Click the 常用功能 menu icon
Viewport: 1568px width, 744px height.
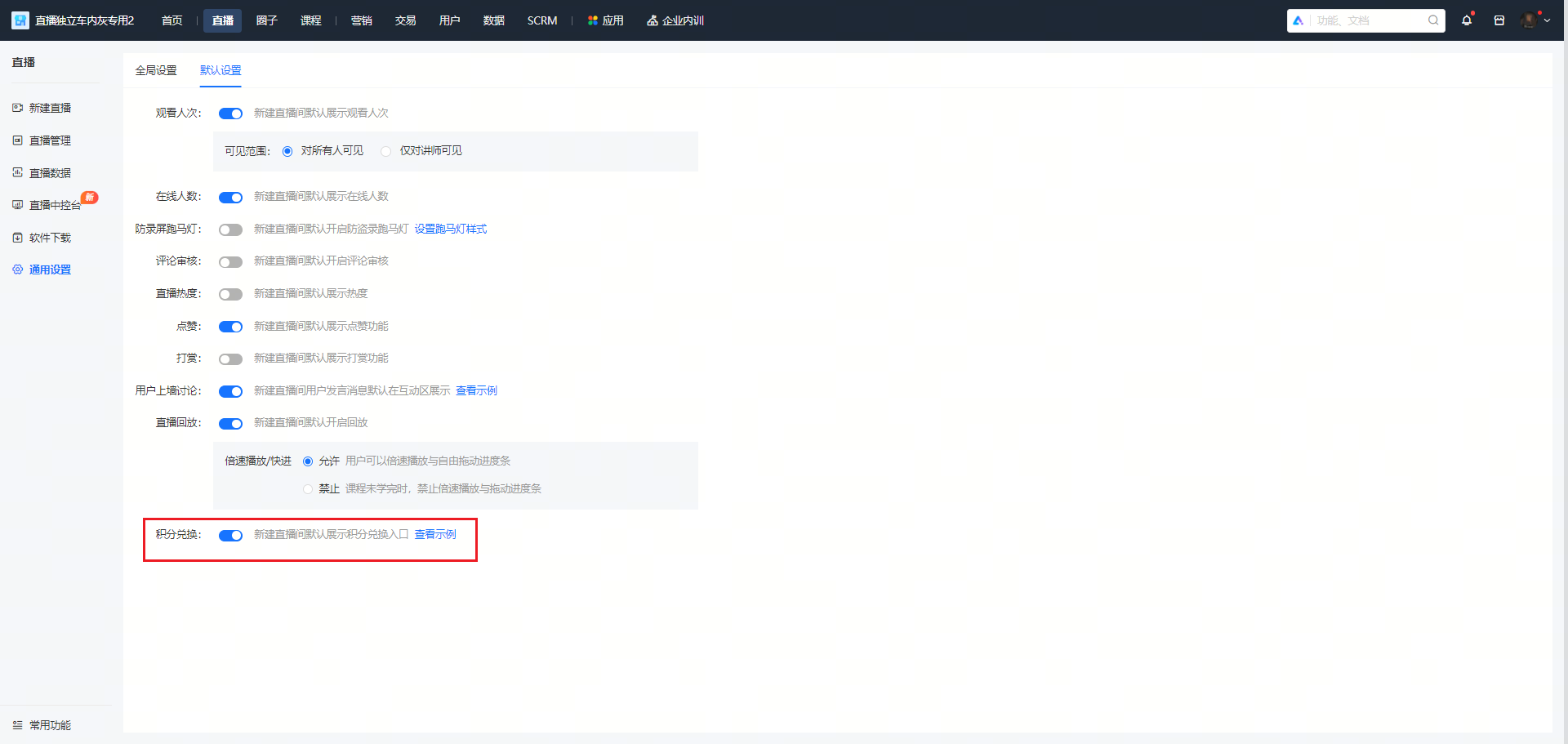point(17,725)
